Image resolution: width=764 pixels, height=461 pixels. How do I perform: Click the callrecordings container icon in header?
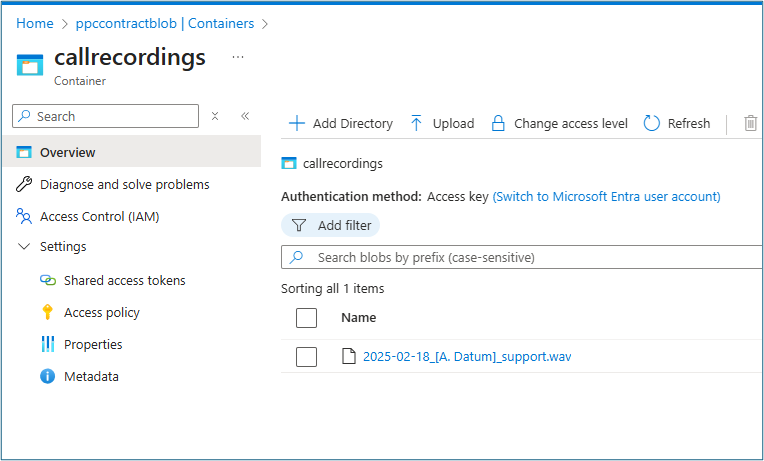pos(30,65)
